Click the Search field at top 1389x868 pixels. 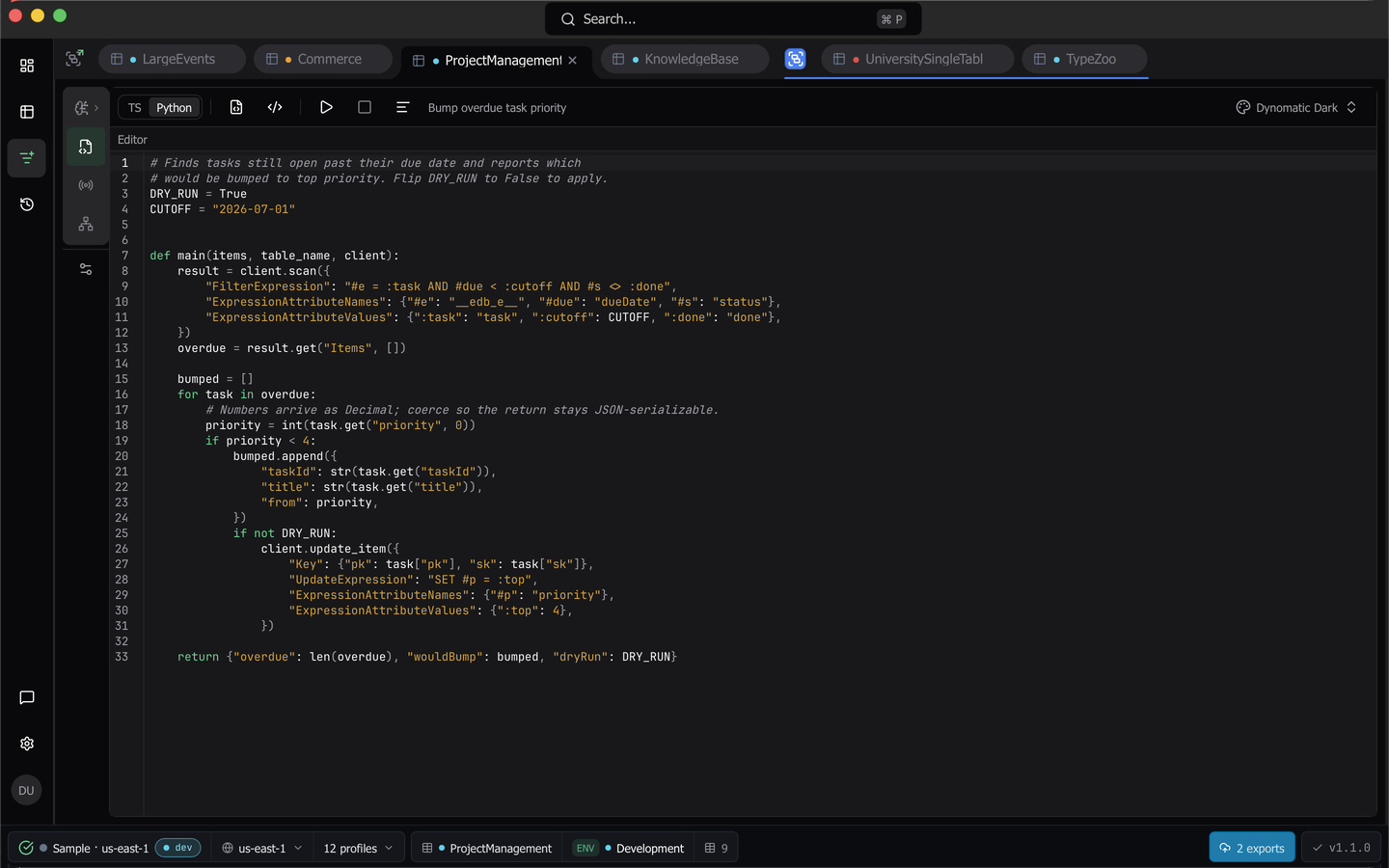(x=733, y=19)
